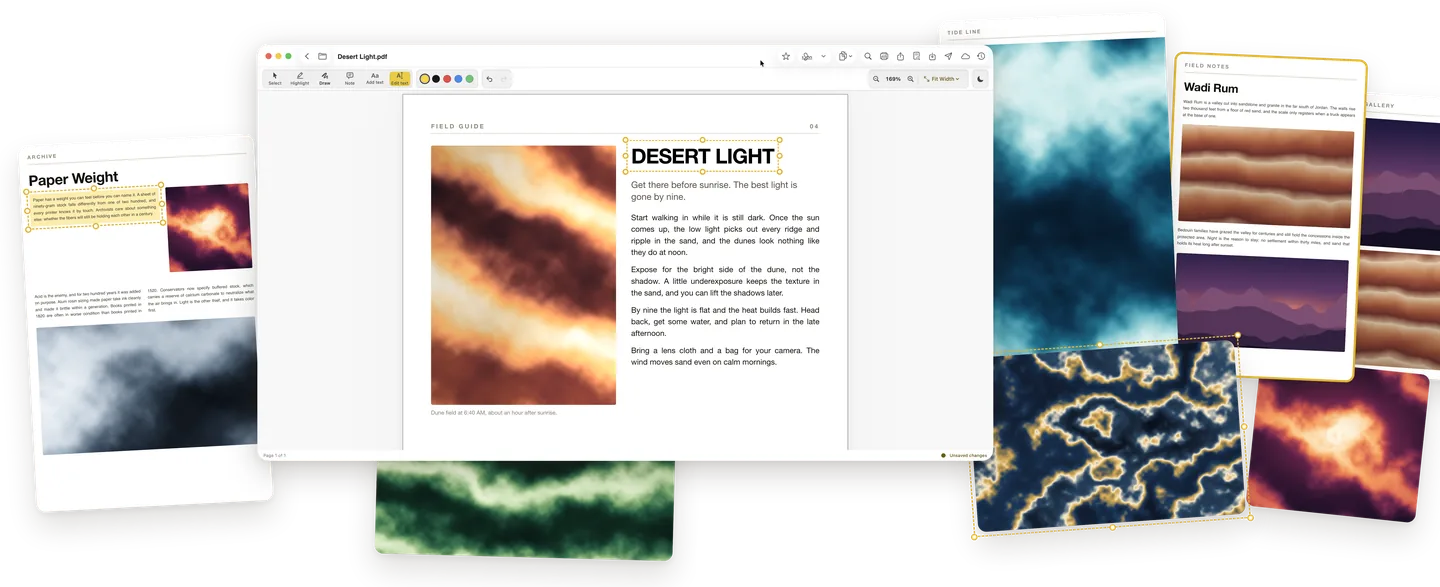Screen dimensions: 1440x587
Task: Open the Fit Width dropdown
Action: [x=941, y=79]
